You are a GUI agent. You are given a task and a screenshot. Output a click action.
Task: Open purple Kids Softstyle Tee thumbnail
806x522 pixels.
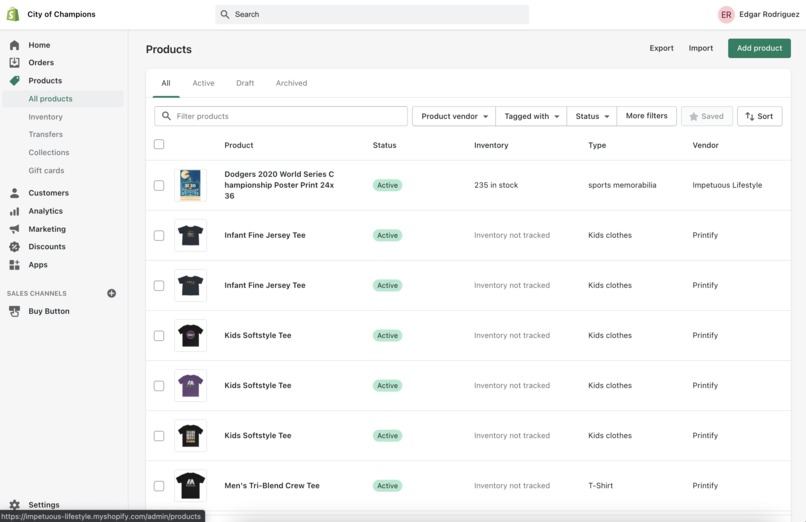click(x=190, y=385)
